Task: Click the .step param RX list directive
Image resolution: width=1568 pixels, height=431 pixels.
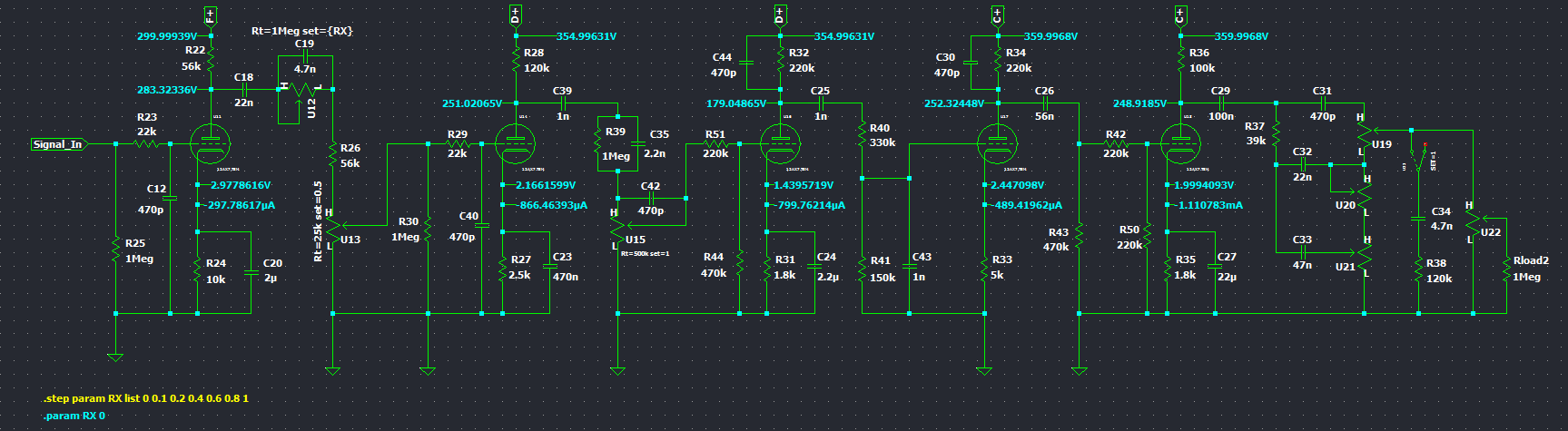Action: pyautogui.click(x=145, y=398)
